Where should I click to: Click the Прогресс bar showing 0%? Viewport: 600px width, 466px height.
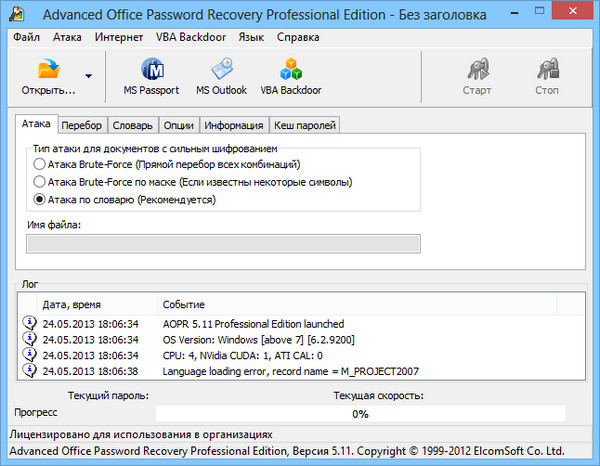tap(360, 413)
